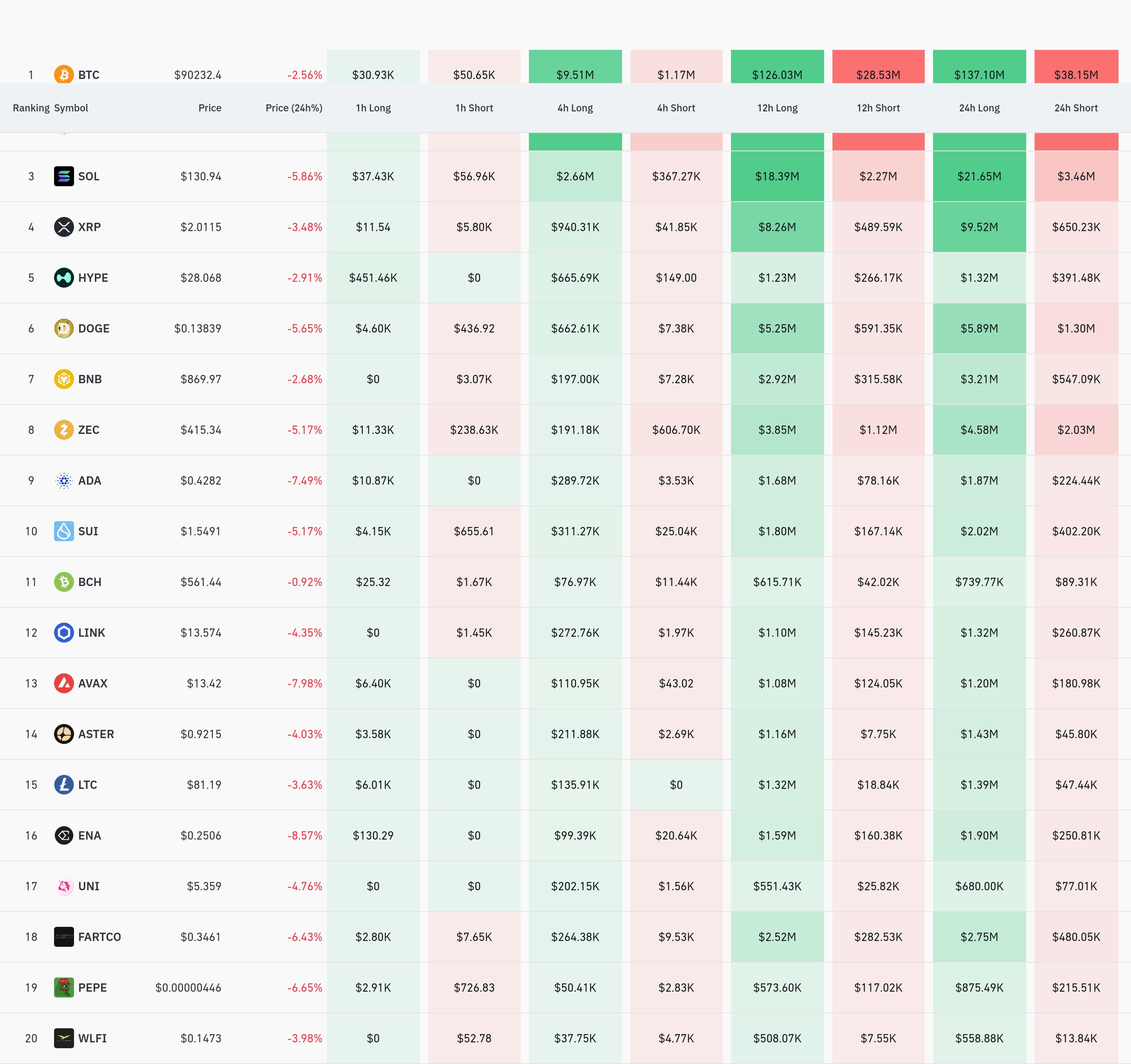
Task: Click the AVAX red logo icon
Action: [64, 683]
